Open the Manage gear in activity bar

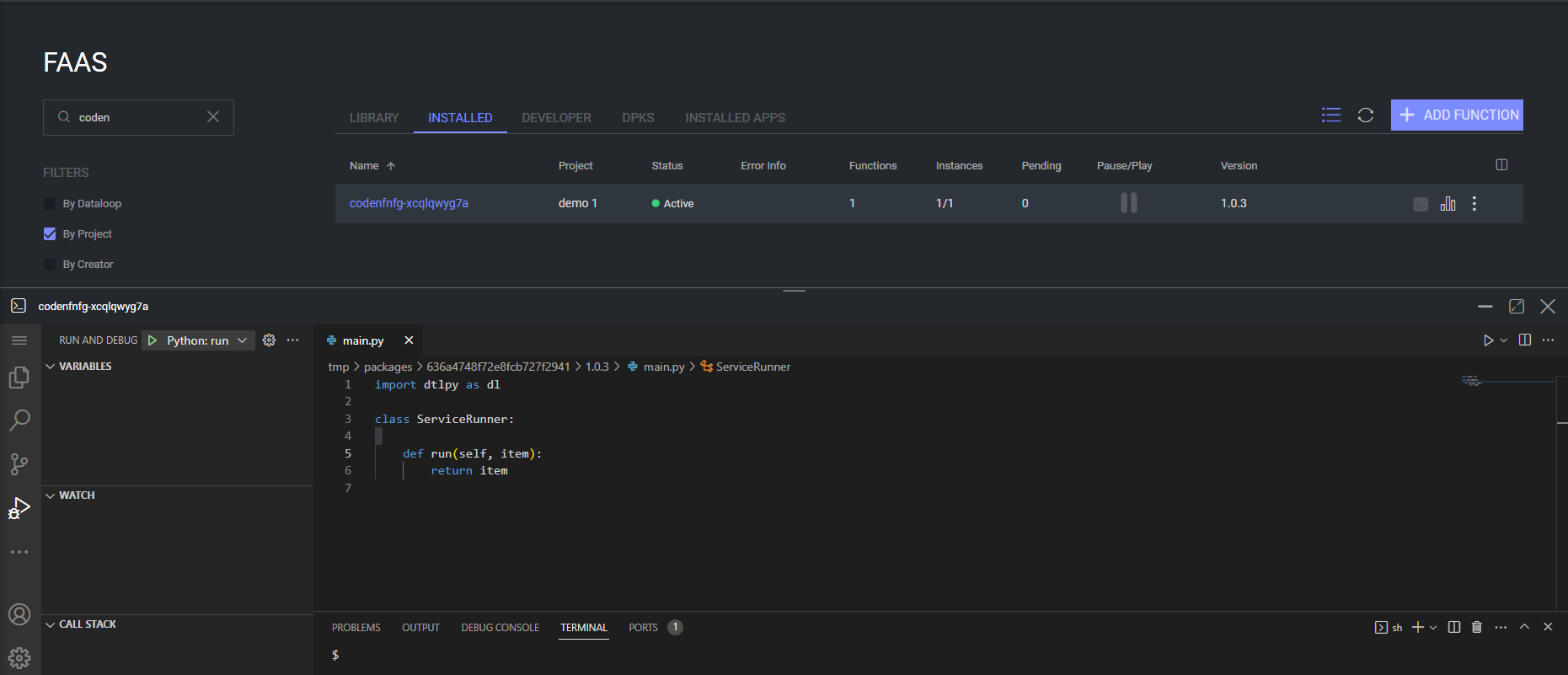point(19,658)
